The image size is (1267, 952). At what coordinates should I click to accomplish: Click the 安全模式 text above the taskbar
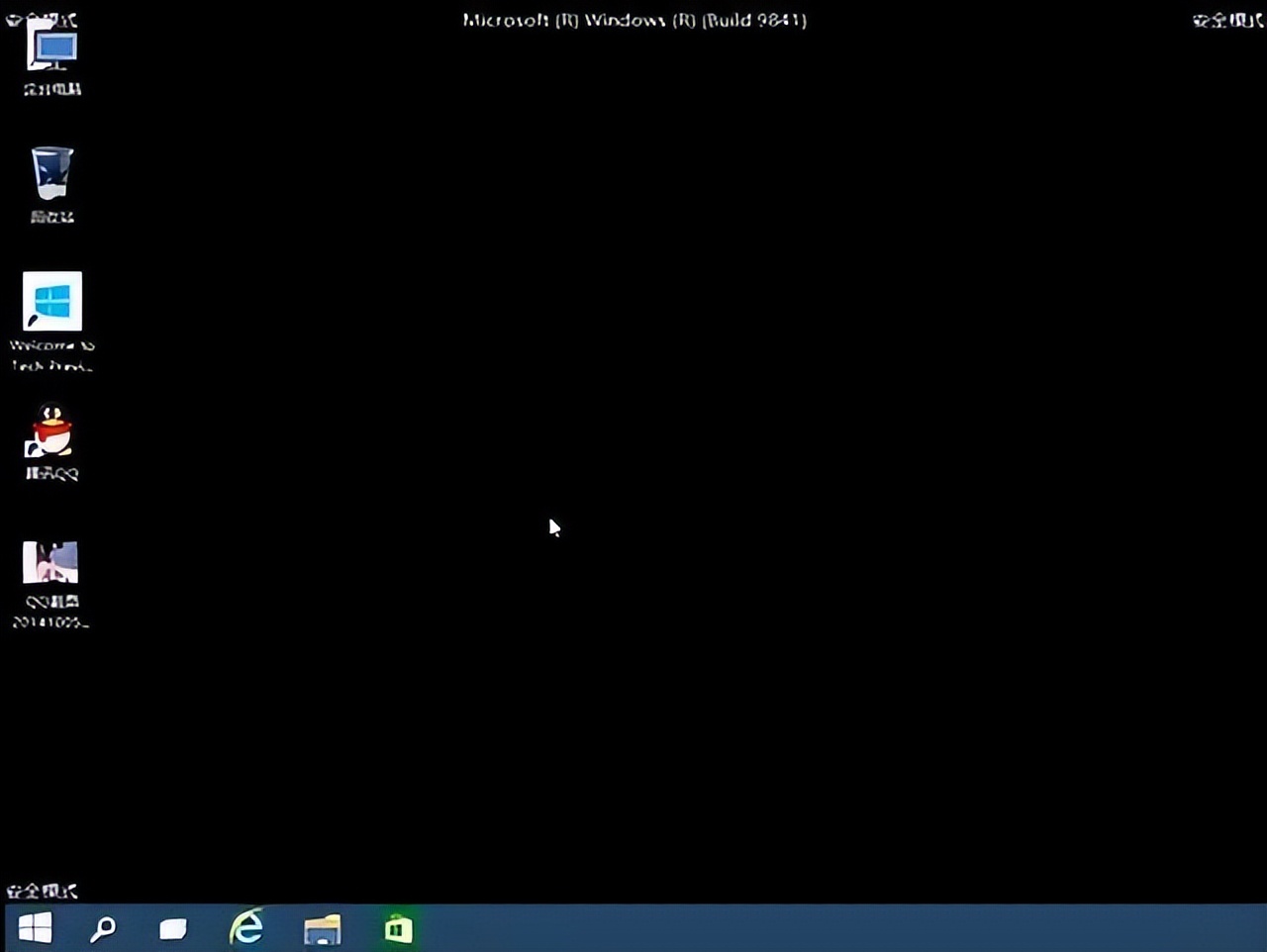[40, 891]
